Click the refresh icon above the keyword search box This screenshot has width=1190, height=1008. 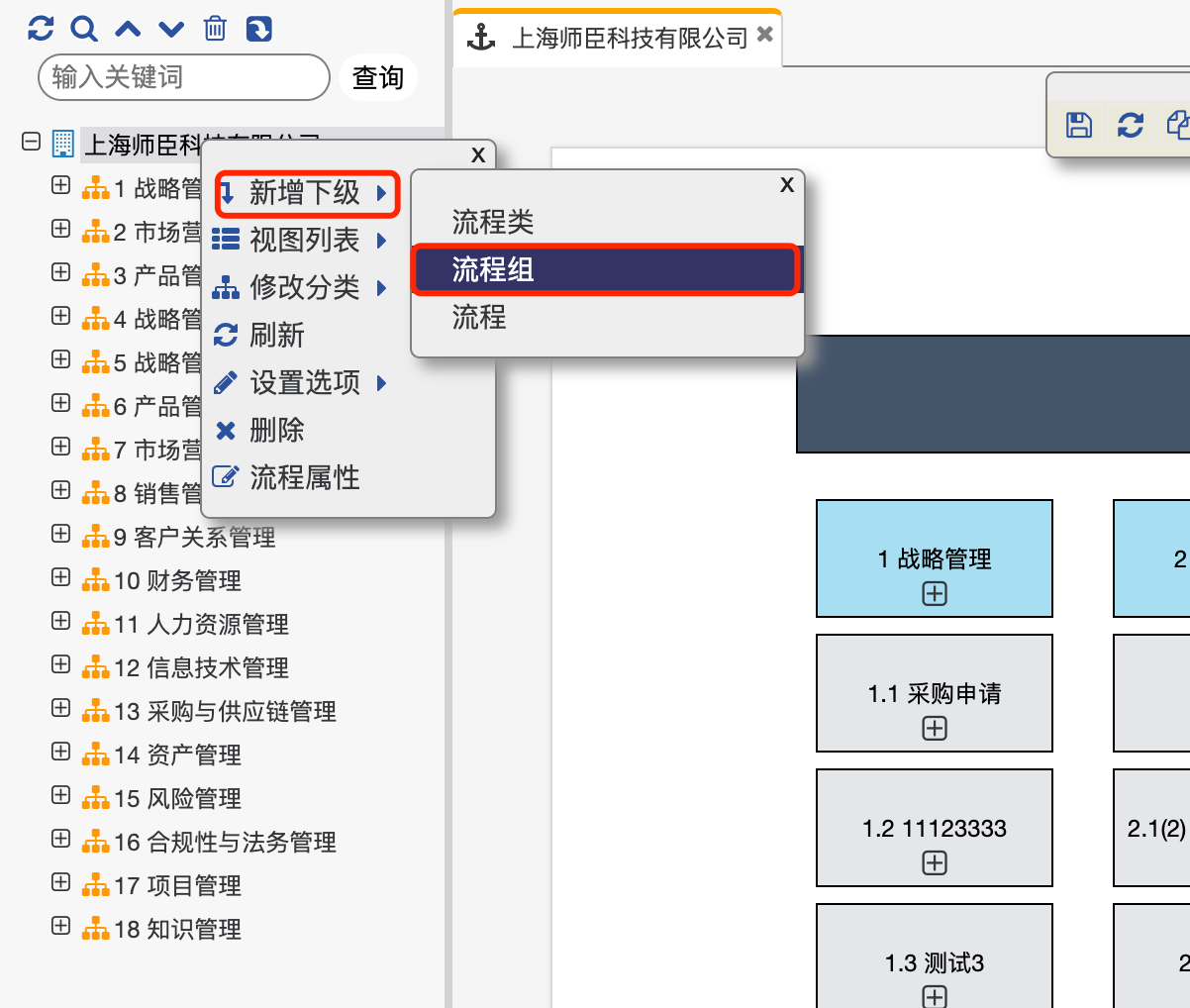click(x=41, y=29)
